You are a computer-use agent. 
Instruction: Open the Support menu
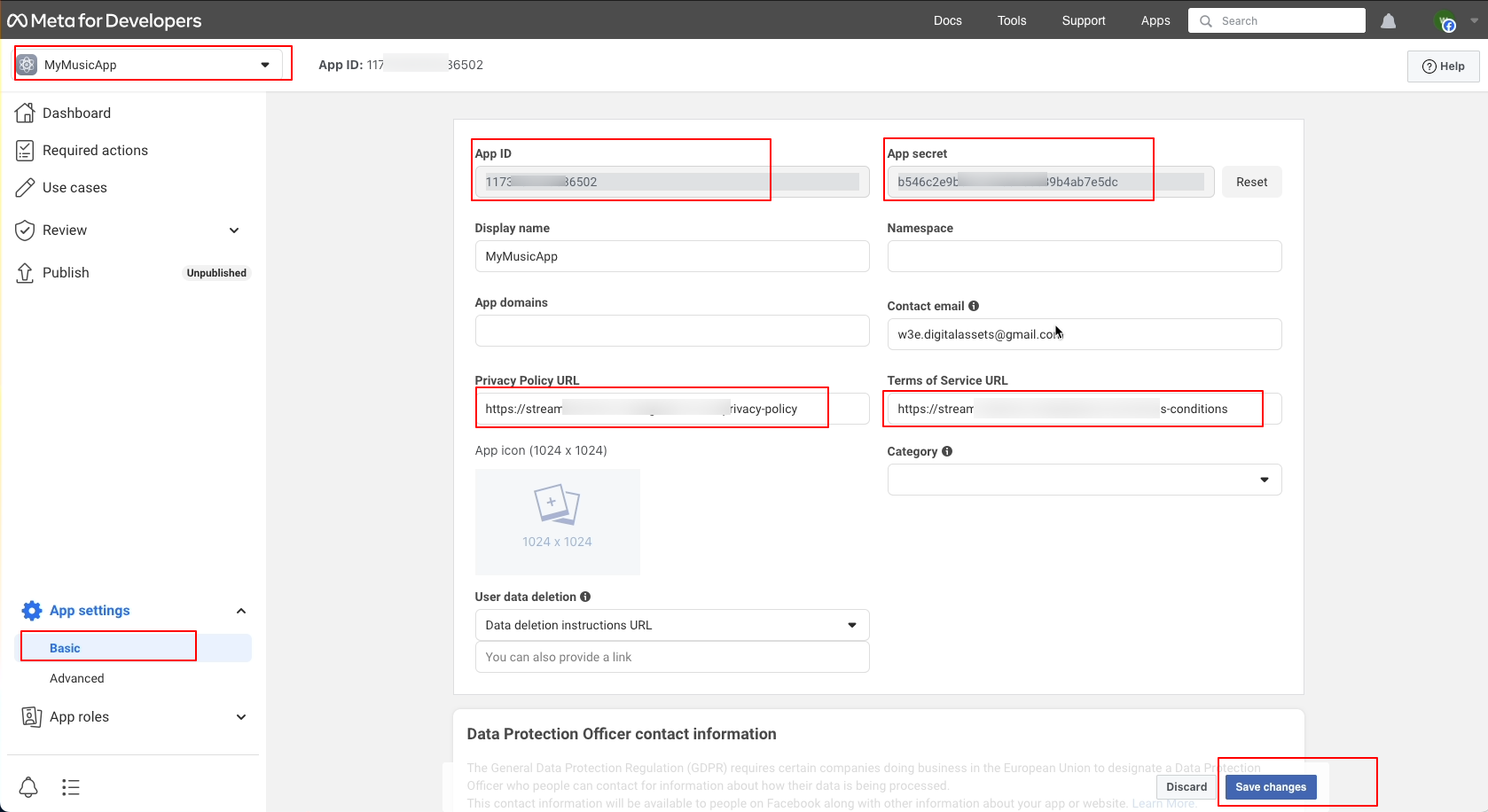(x=1084, y=20)
